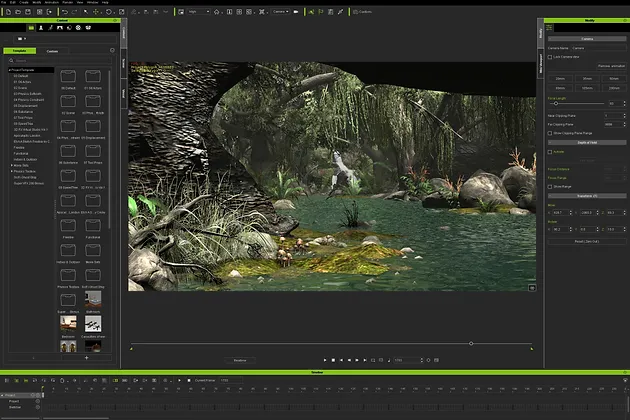This screenshot has height=420, width=630.
Task: Click the timeline toolbar play button
Action: 179,380
